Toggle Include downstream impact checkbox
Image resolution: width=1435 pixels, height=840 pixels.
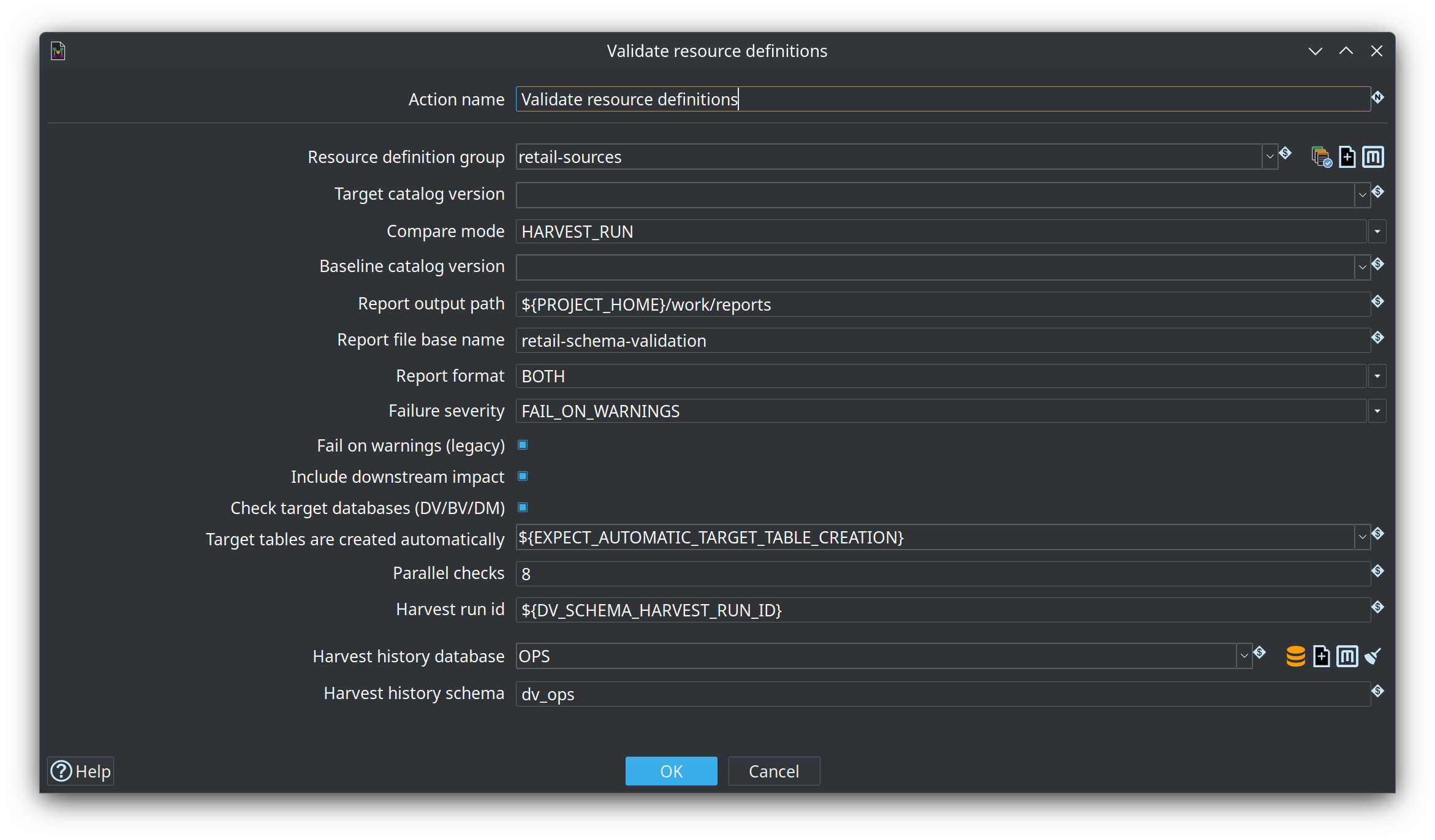coord(523,476)
